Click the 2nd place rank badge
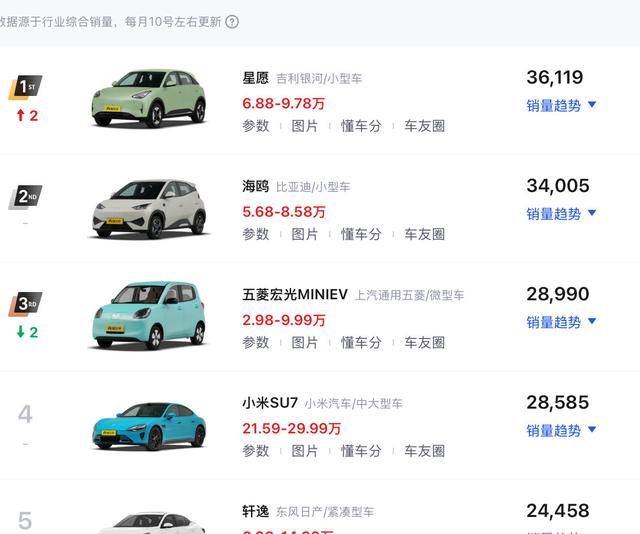Viewport: 640px width, 534px height. coord(25,197)
